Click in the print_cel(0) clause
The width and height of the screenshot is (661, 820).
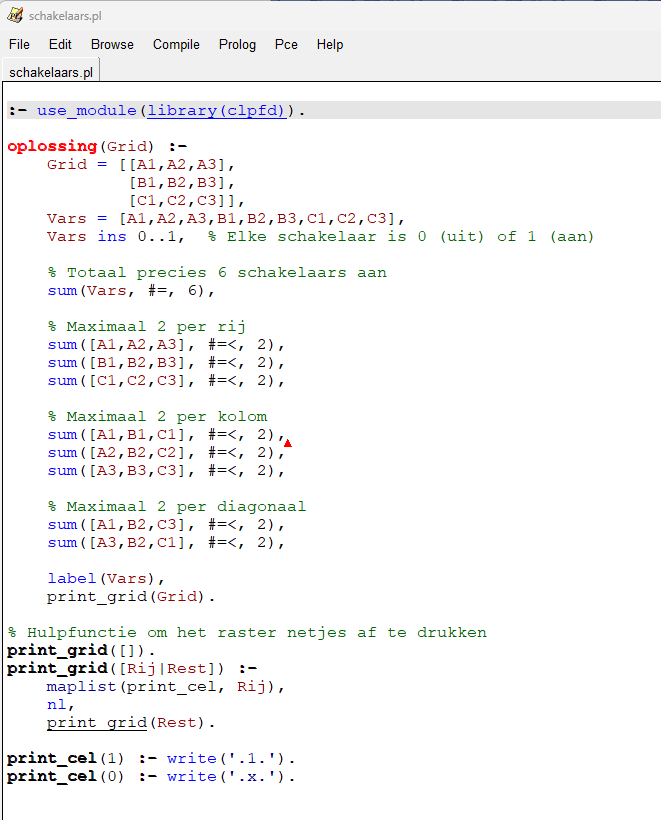150,777
